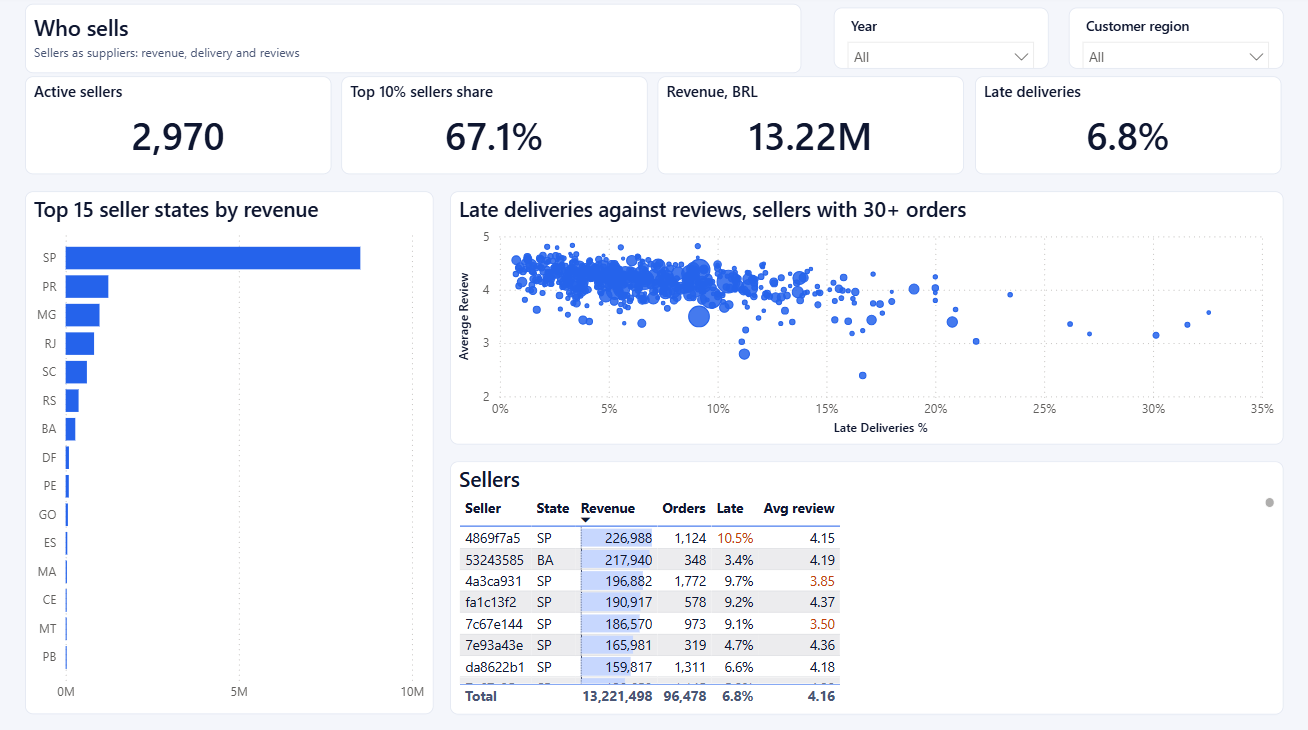The height and width of the screenshot is (730, 1308).
Task: Click the BA state cell for seller 53243585
Action: (x=545, y=559)
